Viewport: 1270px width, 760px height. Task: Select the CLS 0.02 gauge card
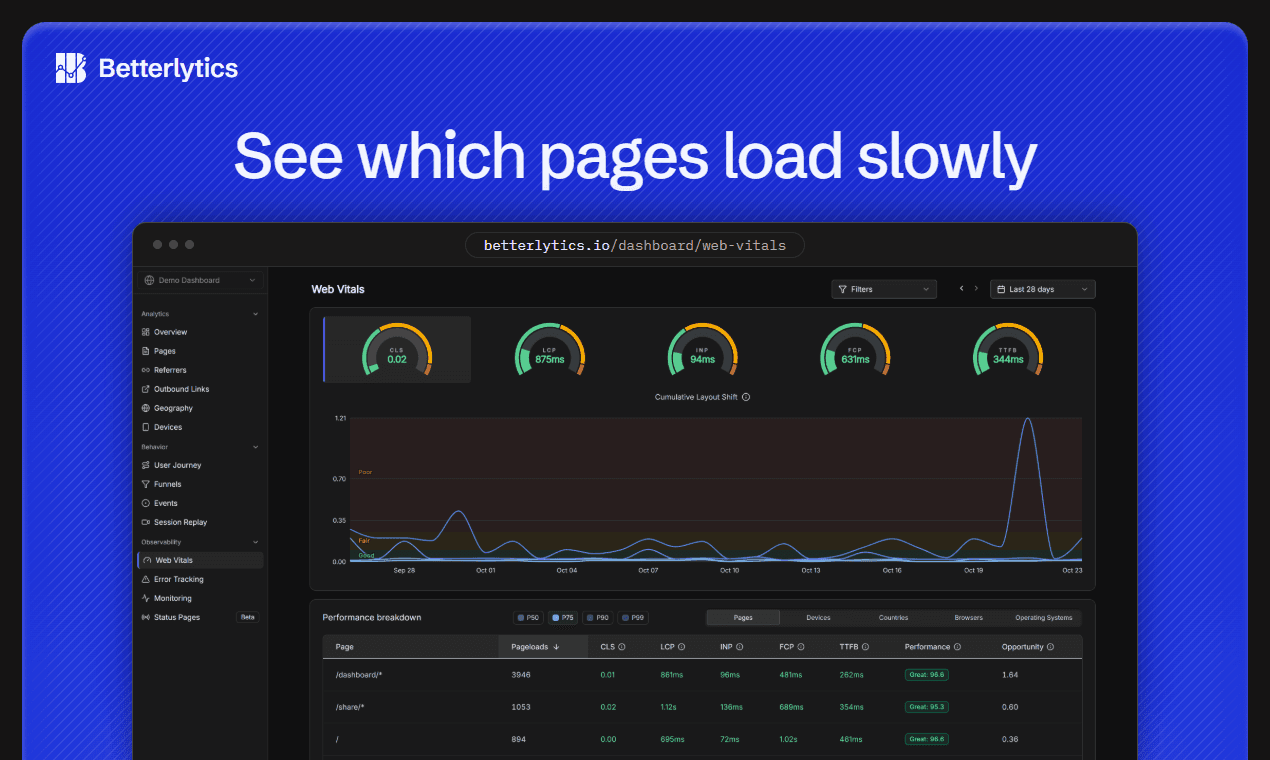pos(397,350)
